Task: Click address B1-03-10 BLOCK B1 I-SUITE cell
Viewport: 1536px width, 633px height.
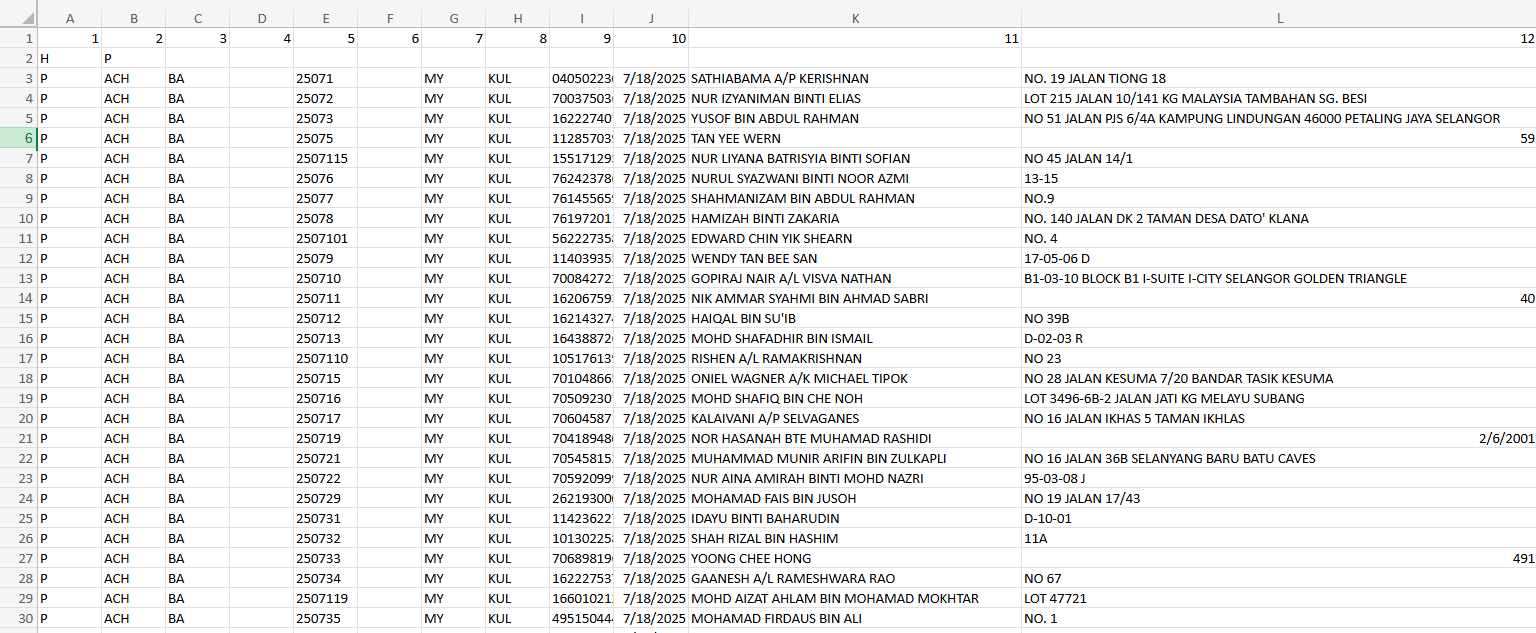Action: click(1279, 278)
